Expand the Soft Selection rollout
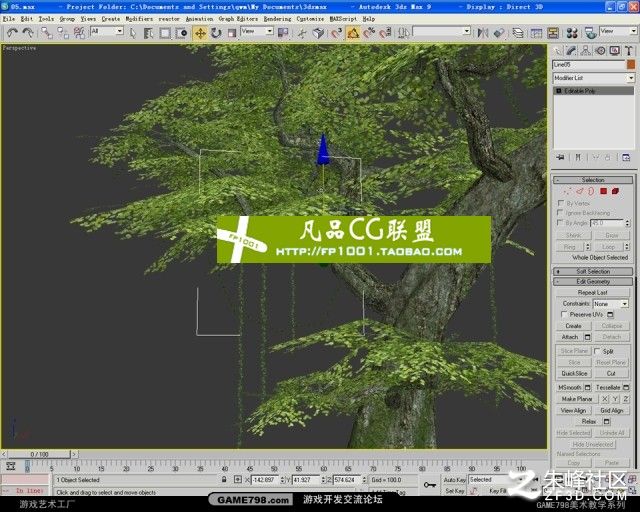Screen dimensions: 640x512 pos(593,272)
